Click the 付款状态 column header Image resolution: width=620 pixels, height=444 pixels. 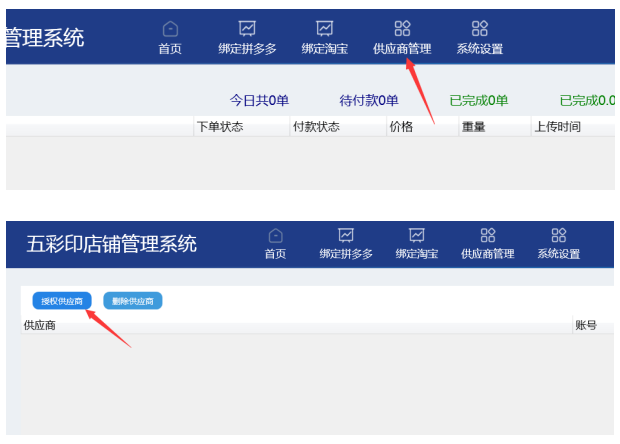click(316, 127)
